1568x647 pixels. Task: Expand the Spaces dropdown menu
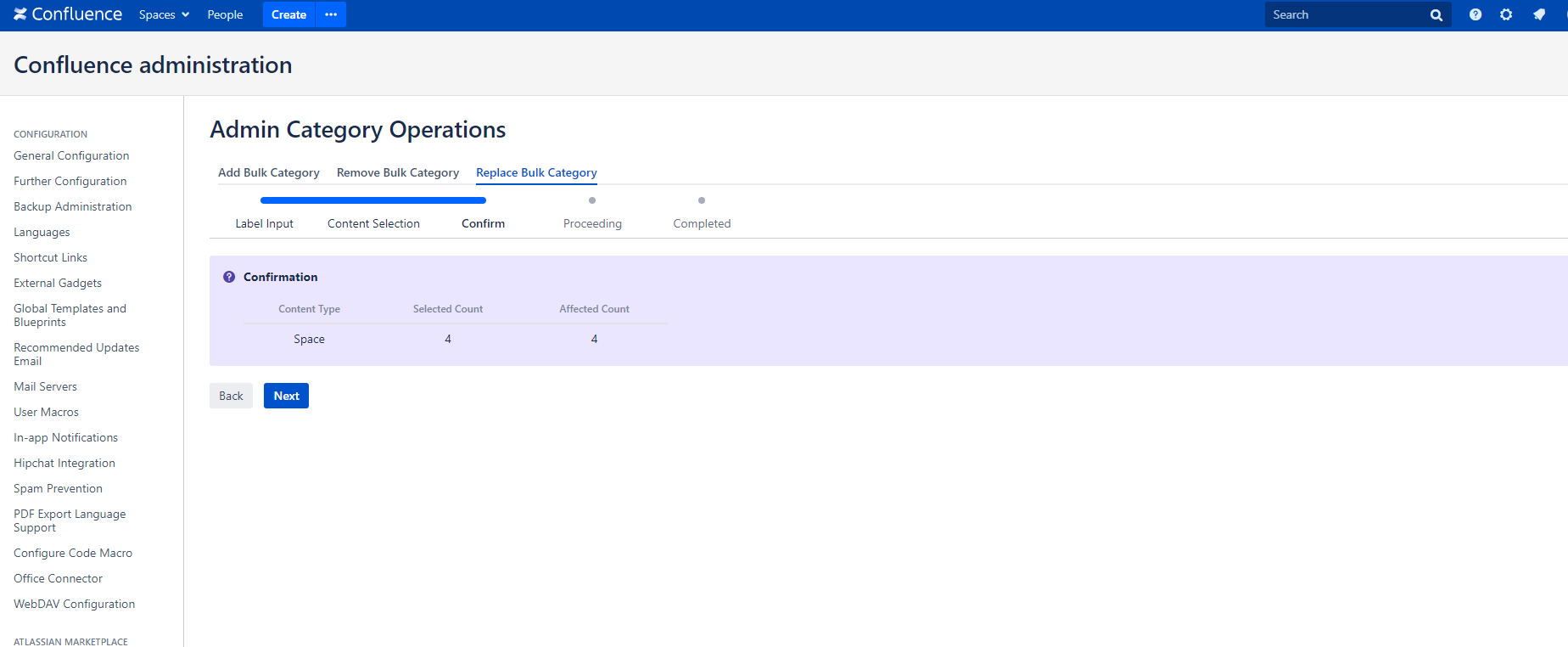164,14
